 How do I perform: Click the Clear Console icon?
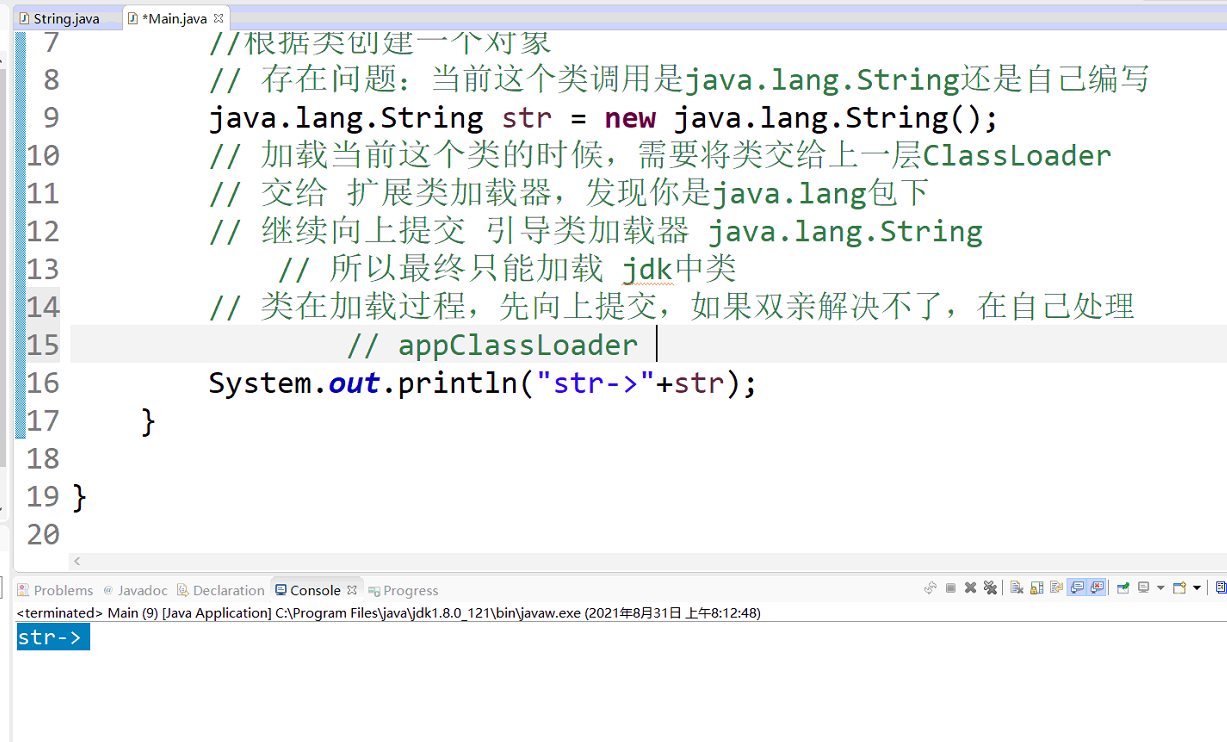coord(1016,588)
